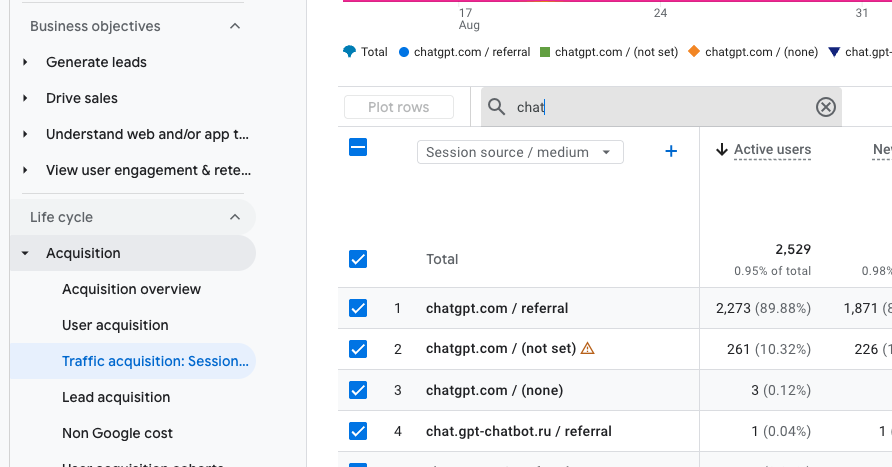Add a secondary dimension with the plus icon

point(671,151)
